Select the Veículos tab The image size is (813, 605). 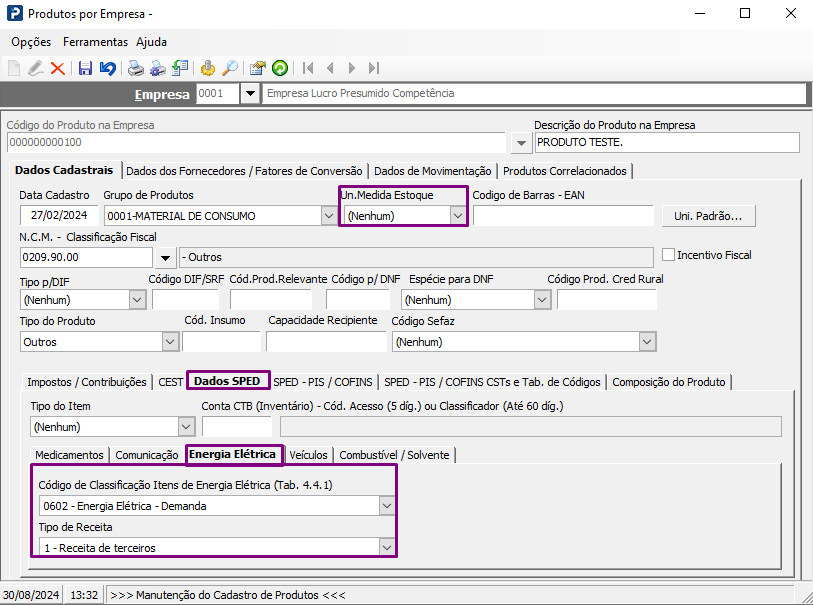click(307, 455)
